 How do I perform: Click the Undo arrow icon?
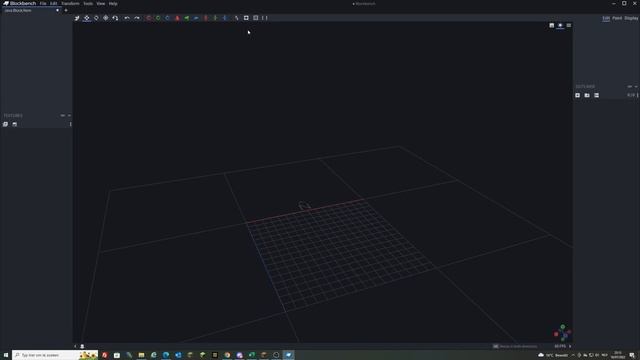pyautogui.click(x=127, y=18)
